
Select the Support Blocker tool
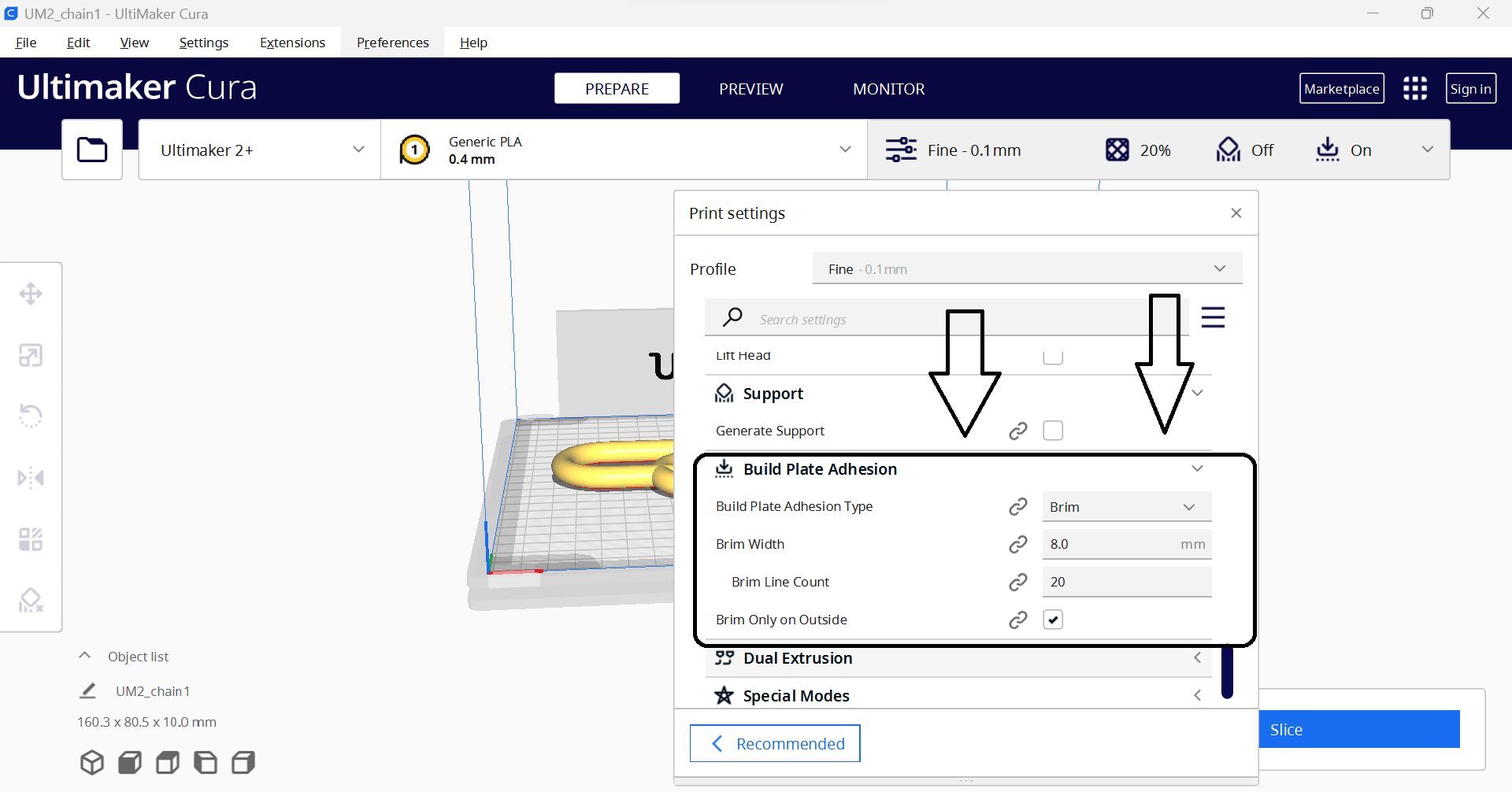[31, 601]
